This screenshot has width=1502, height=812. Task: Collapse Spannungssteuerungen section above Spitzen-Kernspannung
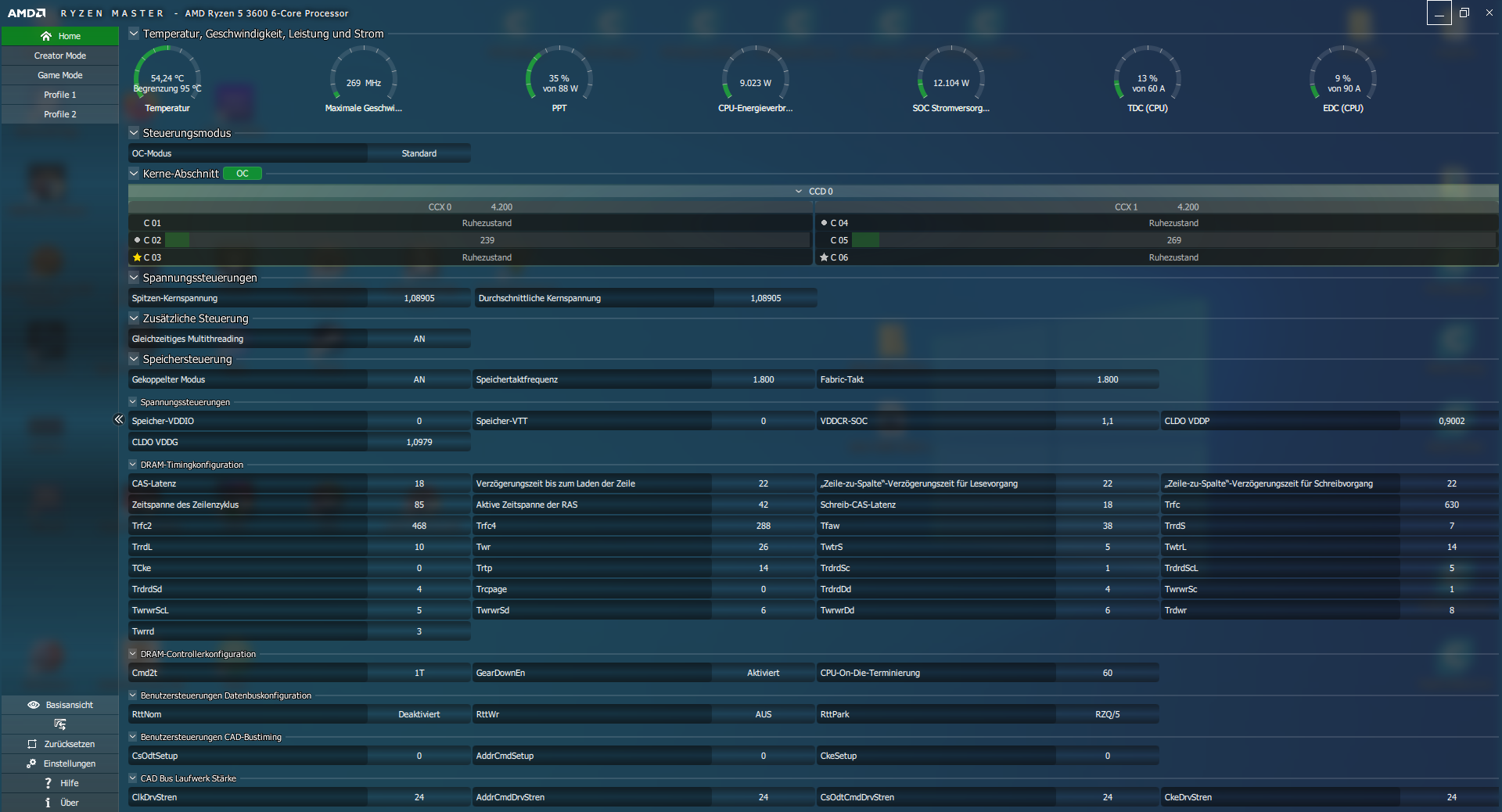tap(134, 278)
